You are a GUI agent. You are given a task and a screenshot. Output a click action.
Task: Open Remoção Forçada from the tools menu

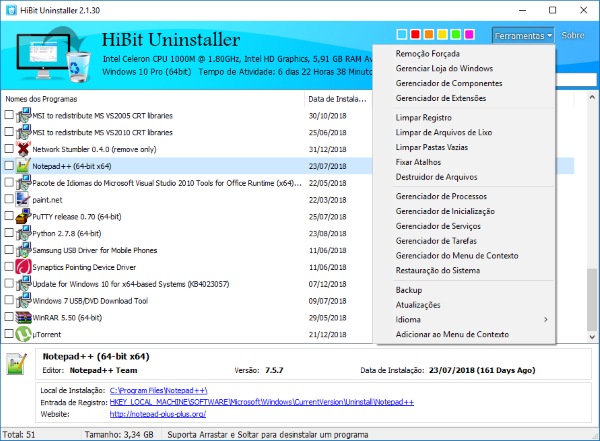(427, 54)
